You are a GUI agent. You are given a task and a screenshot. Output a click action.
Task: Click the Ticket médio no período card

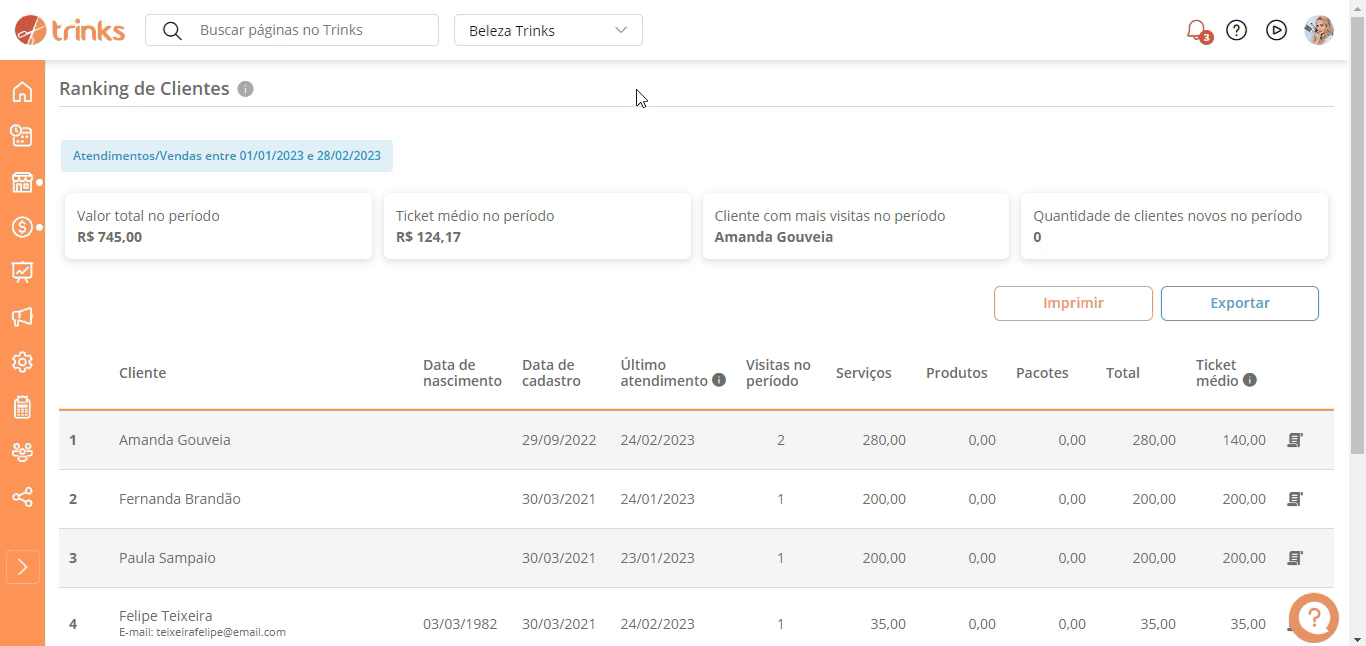click(537, 226)
